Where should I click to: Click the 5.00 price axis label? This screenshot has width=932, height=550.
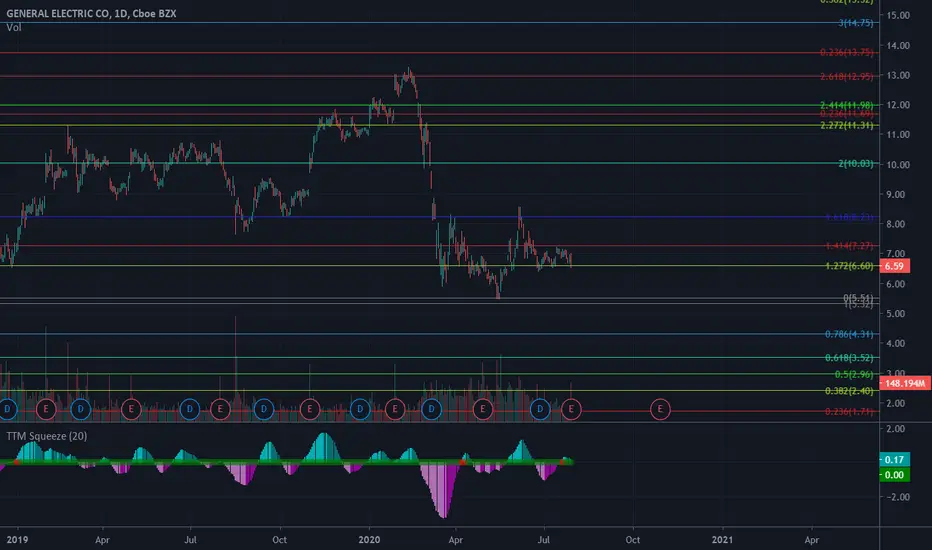[896, 313]
